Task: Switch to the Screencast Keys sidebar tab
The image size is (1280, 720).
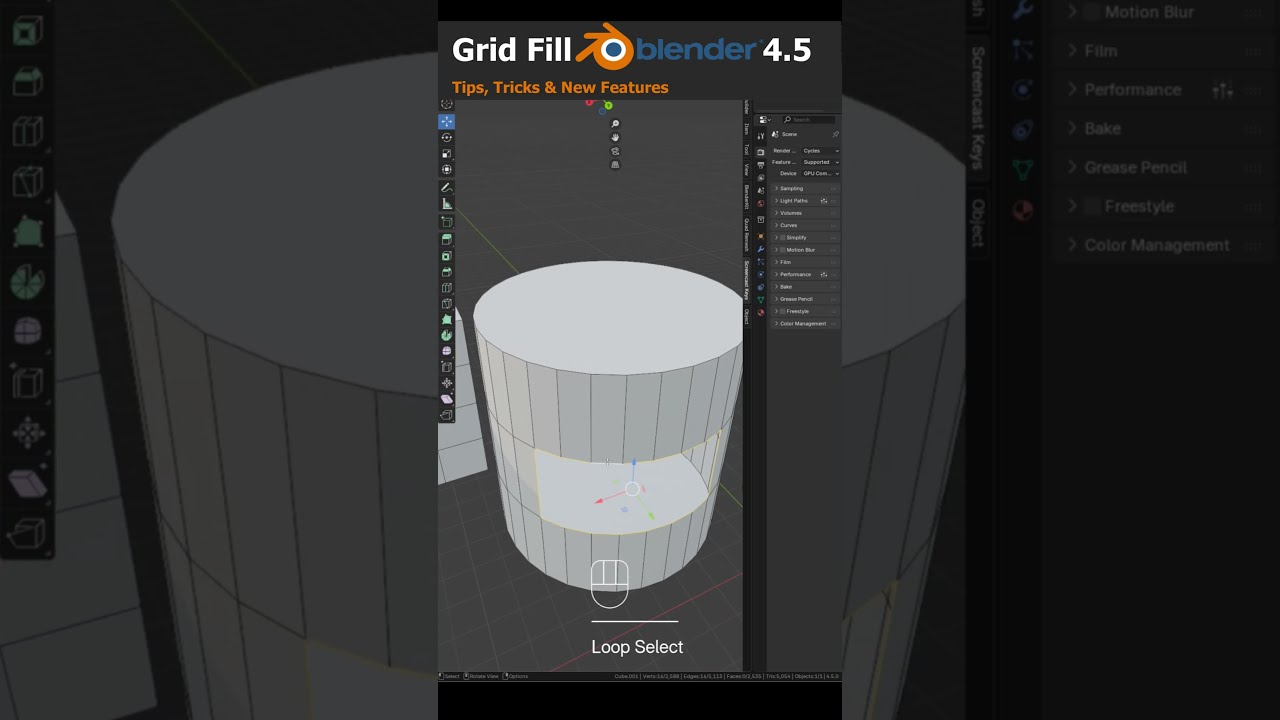Action: coord(746,281)
